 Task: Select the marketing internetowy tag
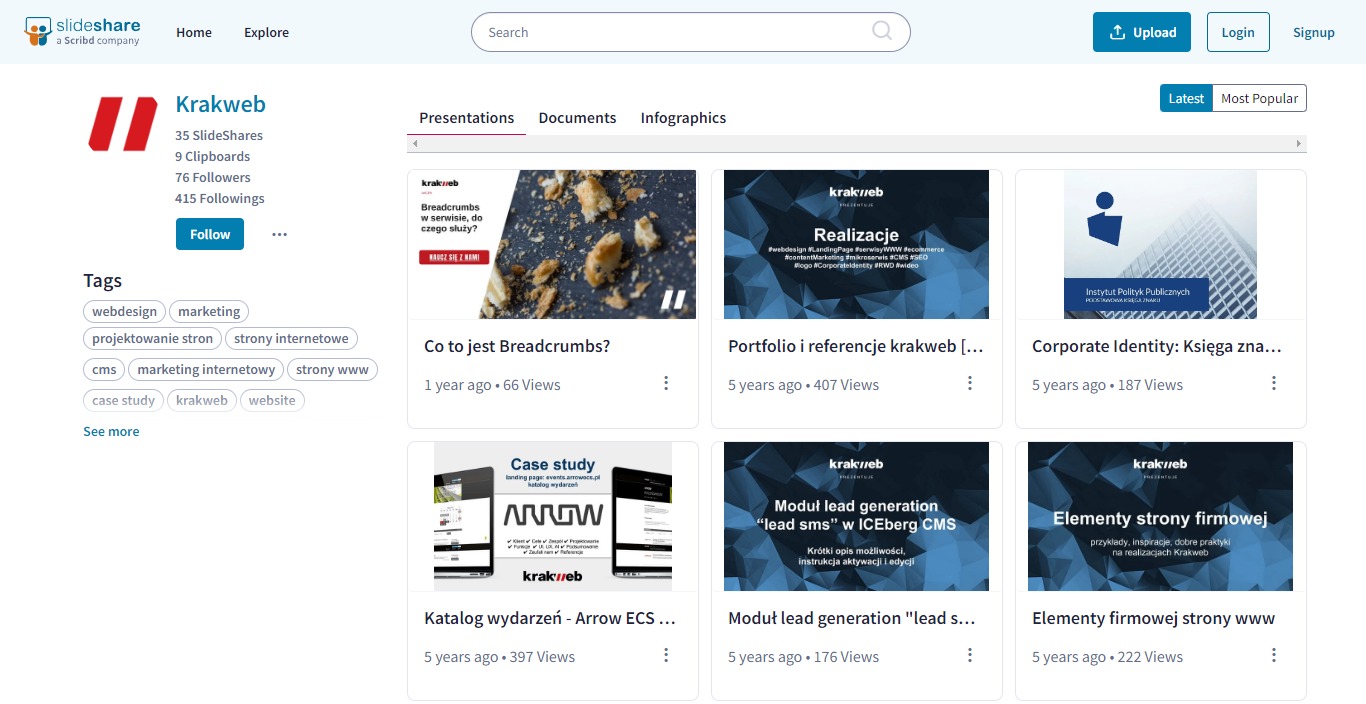206,369
